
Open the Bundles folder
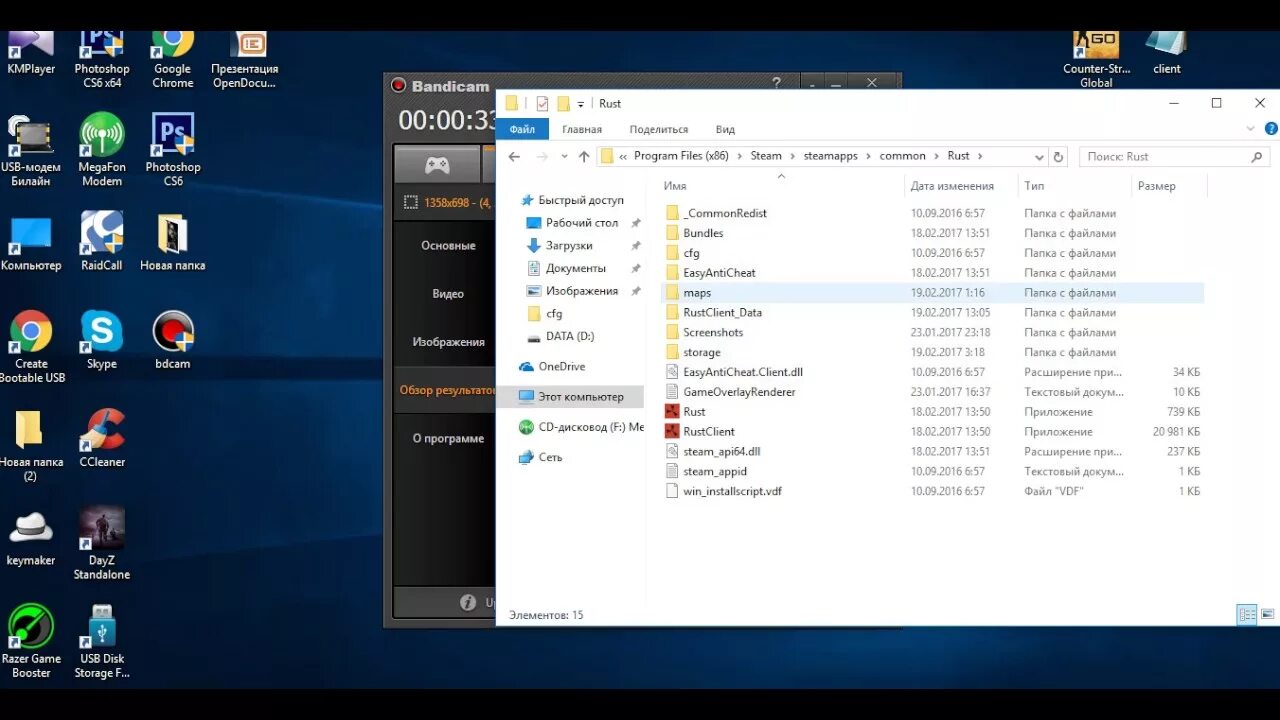pos(703,233)
